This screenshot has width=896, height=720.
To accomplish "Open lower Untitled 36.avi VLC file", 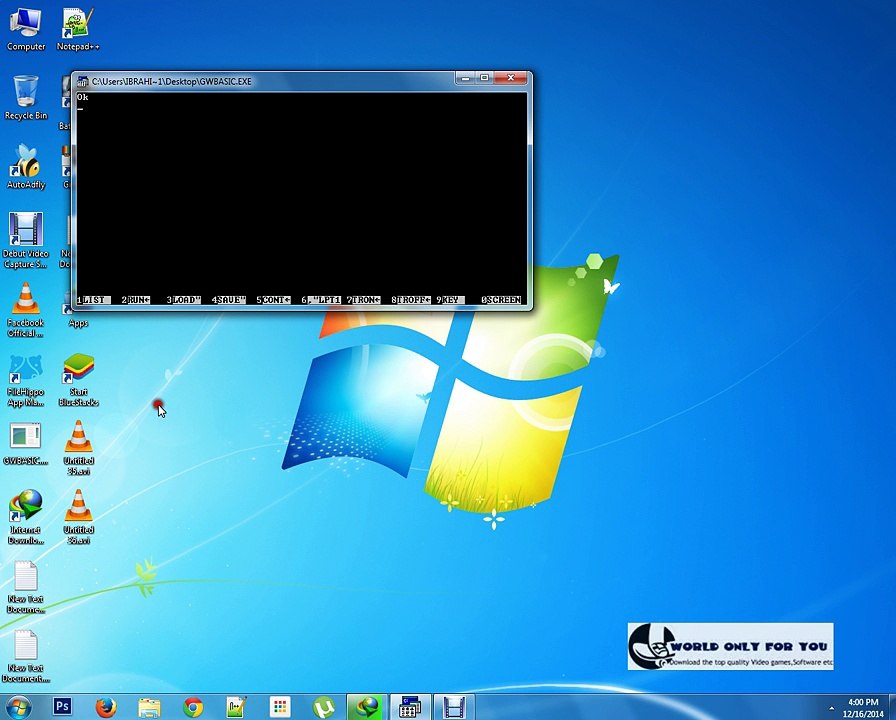I will click(78, 517).
